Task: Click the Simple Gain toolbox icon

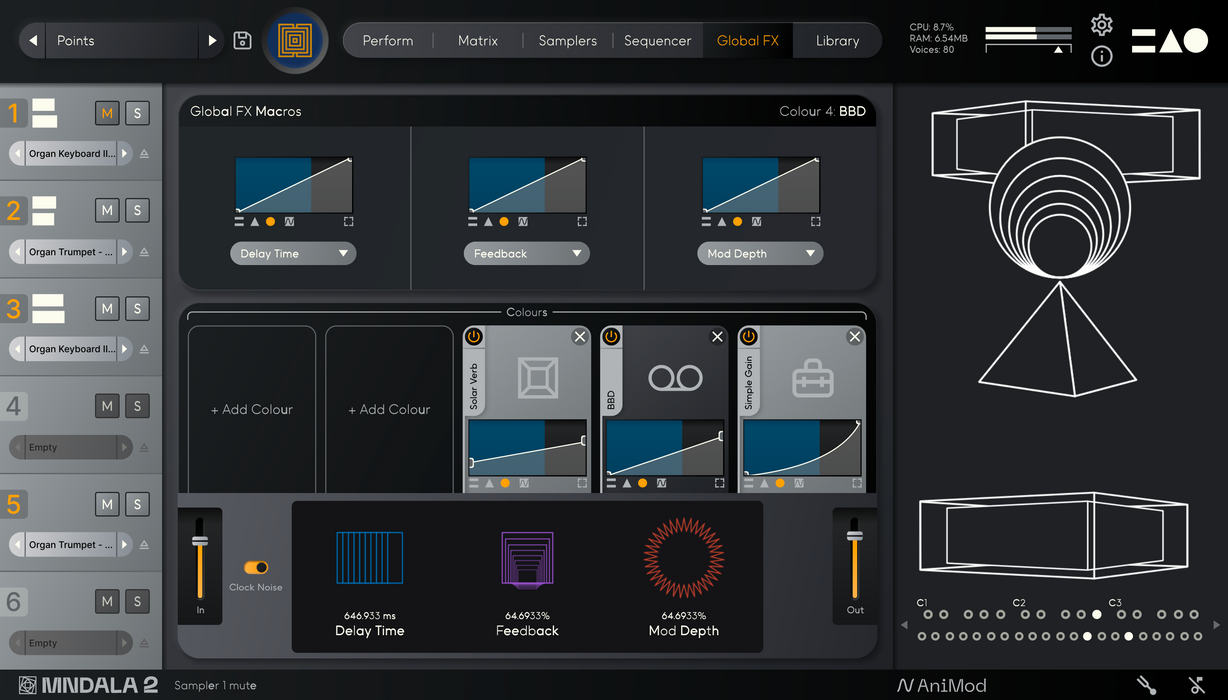Action: pos(812,379)
